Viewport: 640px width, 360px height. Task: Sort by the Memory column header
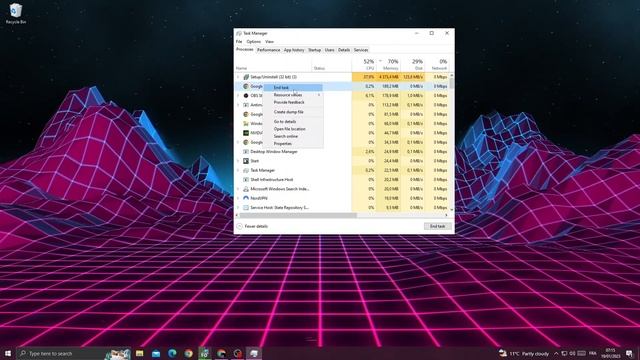[x=388, y=64]
